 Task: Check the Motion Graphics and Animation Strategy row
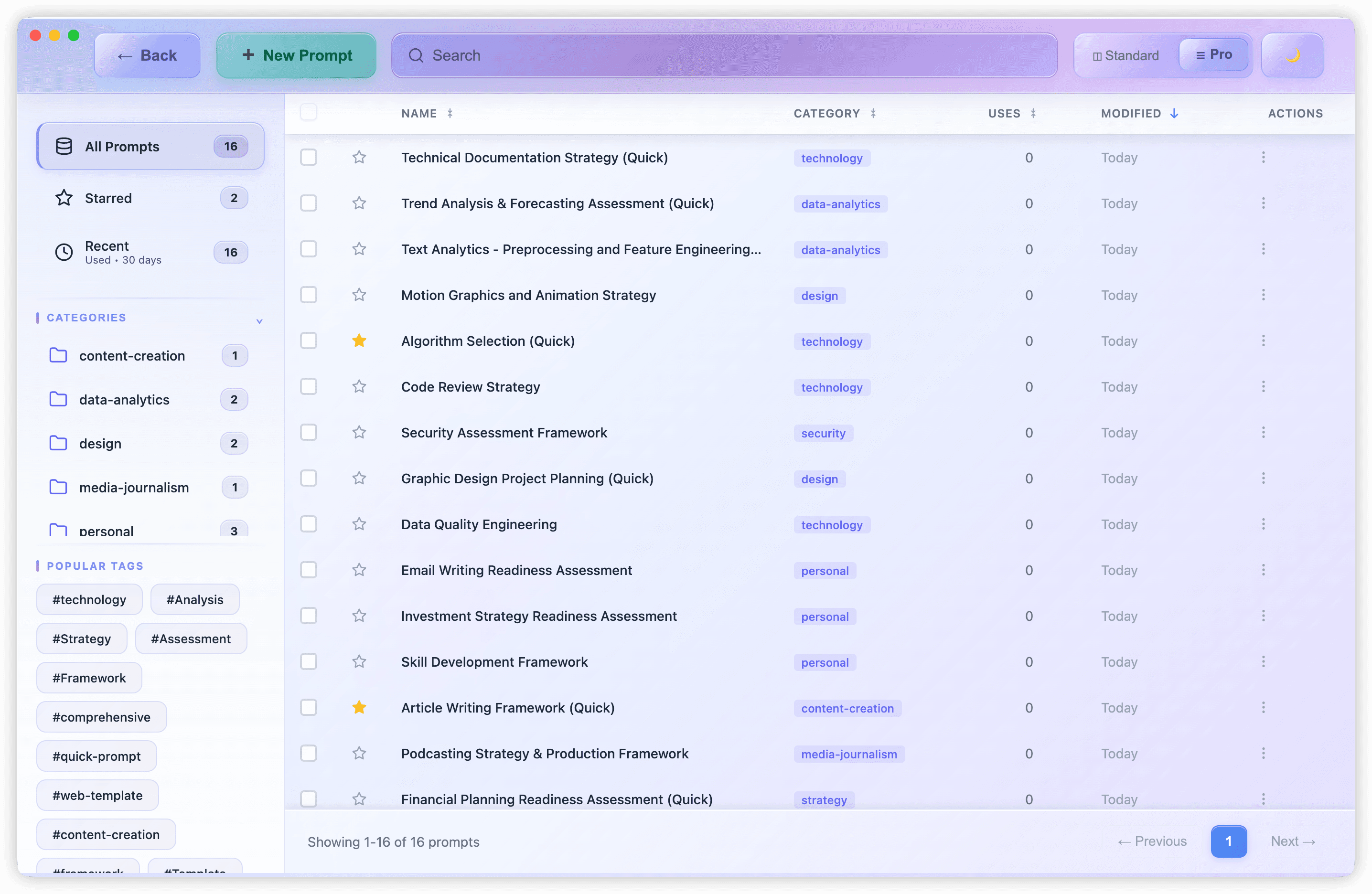309,295
